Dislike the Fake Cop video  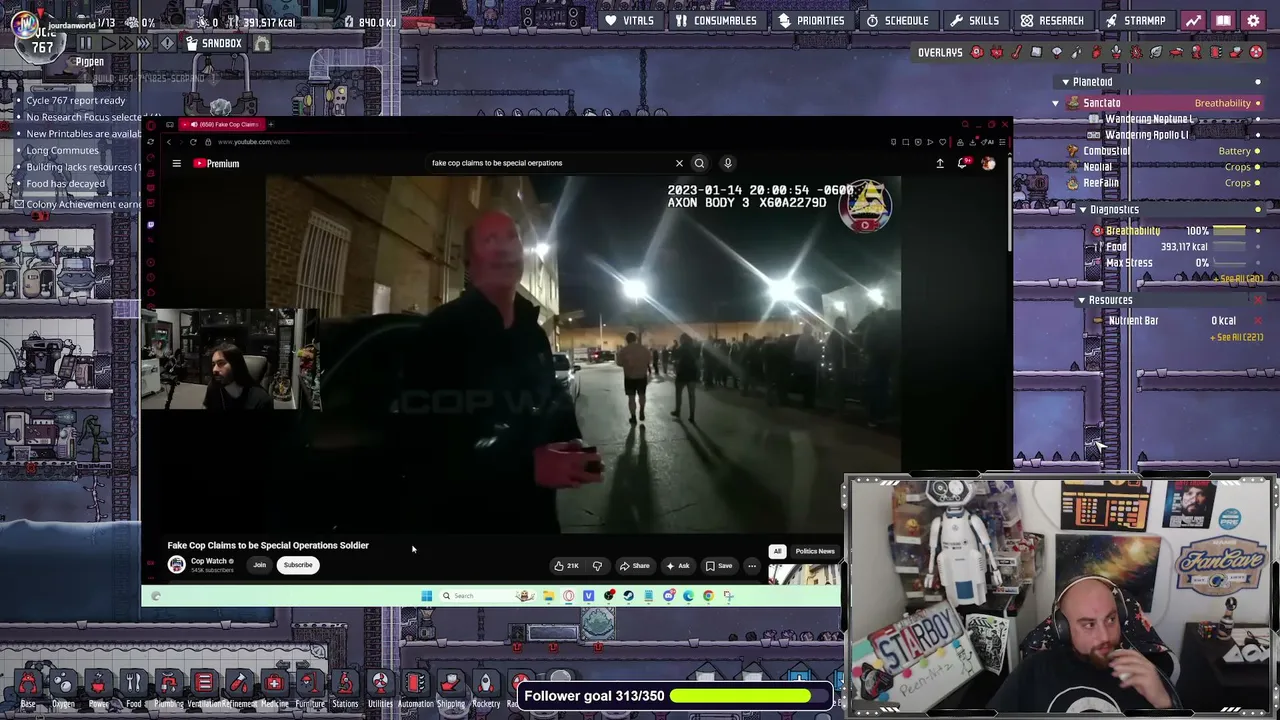[x=597, y=566]
